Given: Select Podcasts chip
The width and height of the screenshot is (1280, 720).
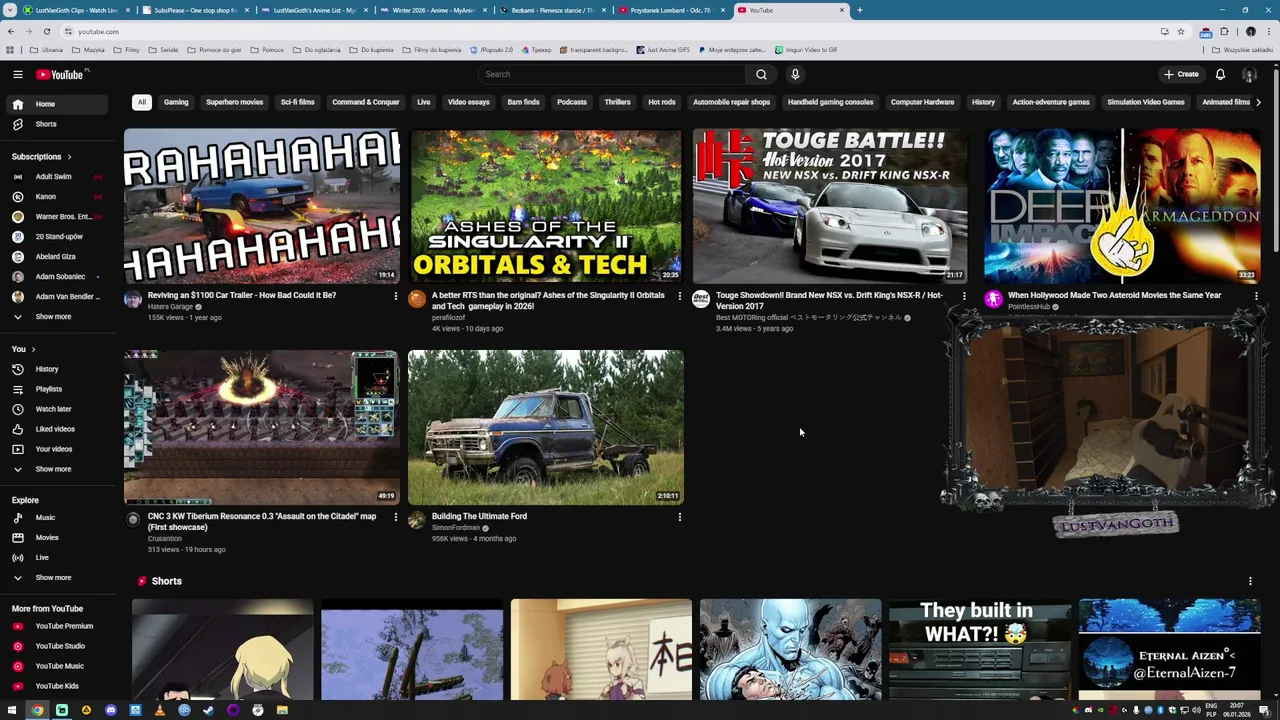Looking at the screenshot, I should 572,102.
